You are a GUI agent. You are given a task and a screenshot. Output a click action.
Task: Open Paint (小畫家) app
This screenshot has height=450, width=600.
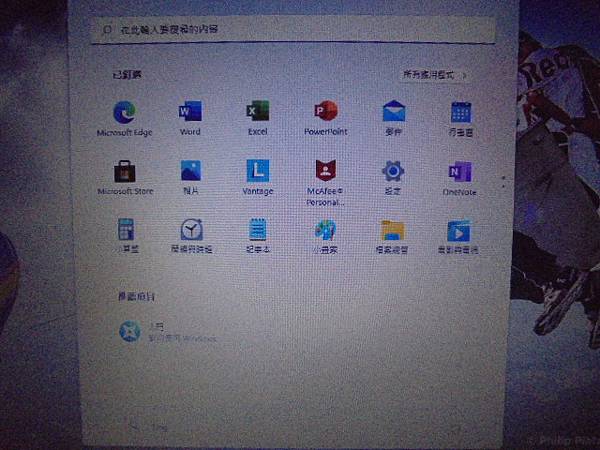click(325, 236)
